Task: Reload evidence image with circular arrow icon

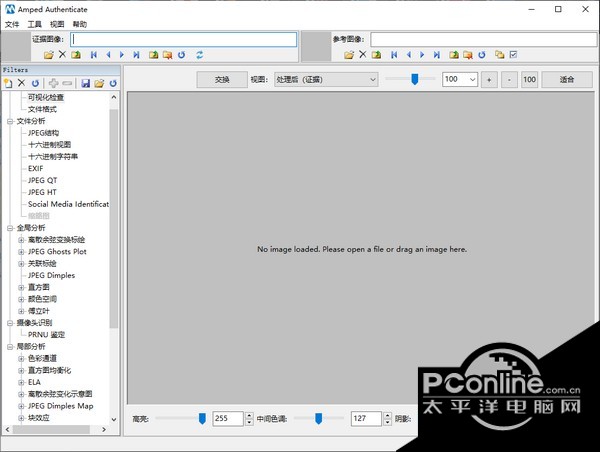Action: pyautogui.click(x=181, y=55)
